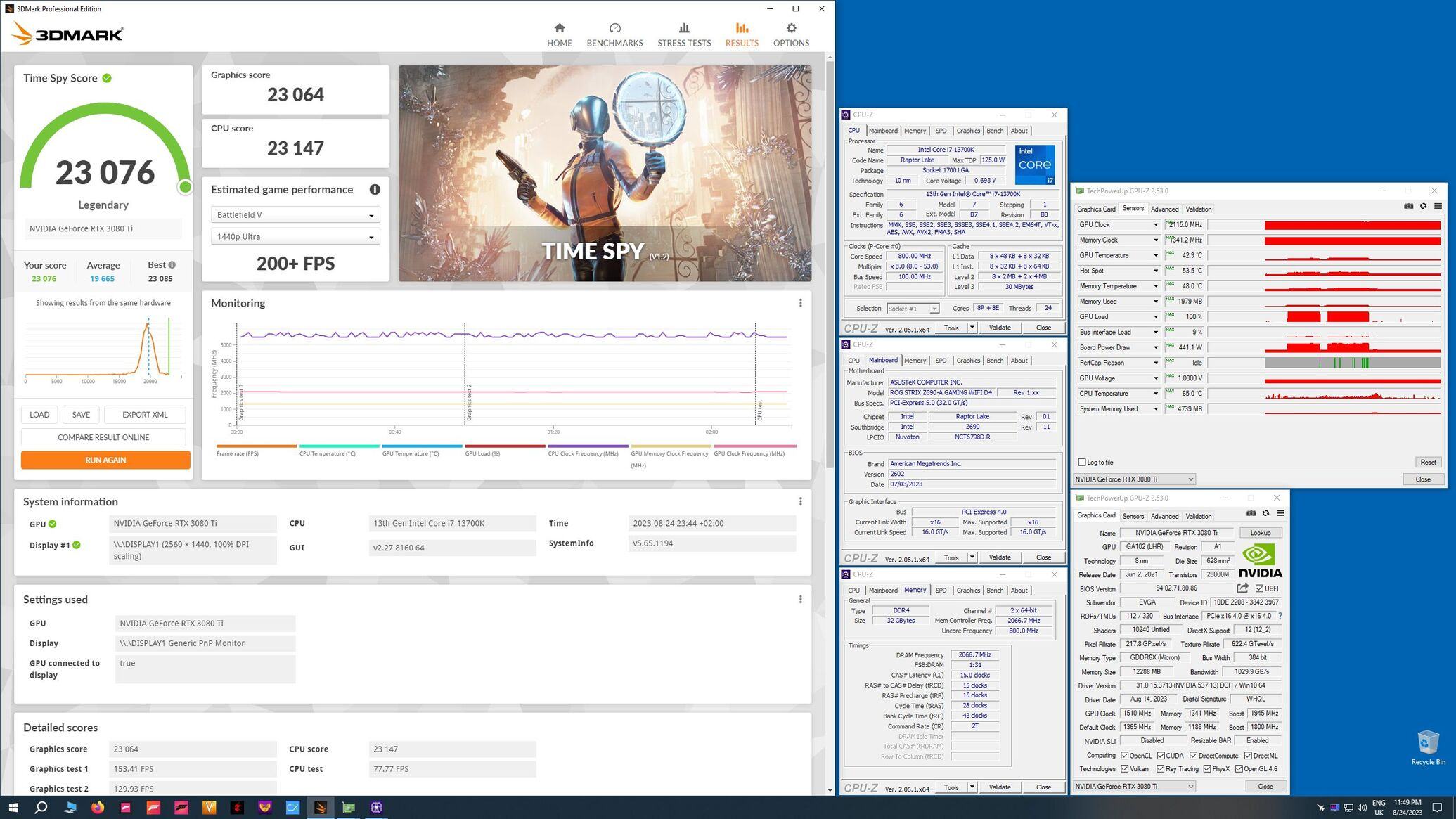Viewport: 1456px width, 819px height.
Task: Switch to SPD tab in top CPU-Z
Action: click(941, 131)
